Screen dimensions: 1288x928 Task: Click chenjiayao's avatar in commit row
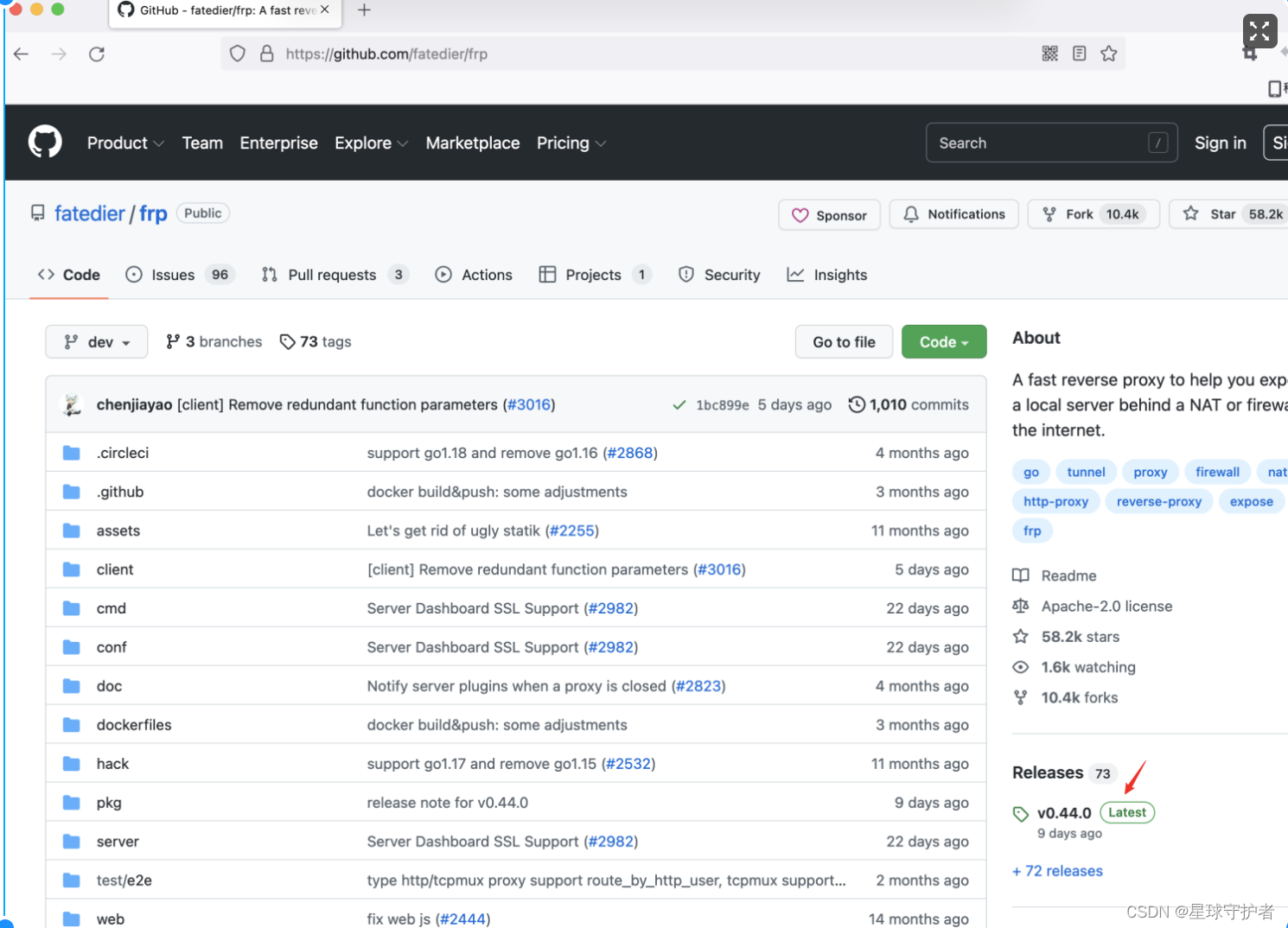tap(73, 404)
